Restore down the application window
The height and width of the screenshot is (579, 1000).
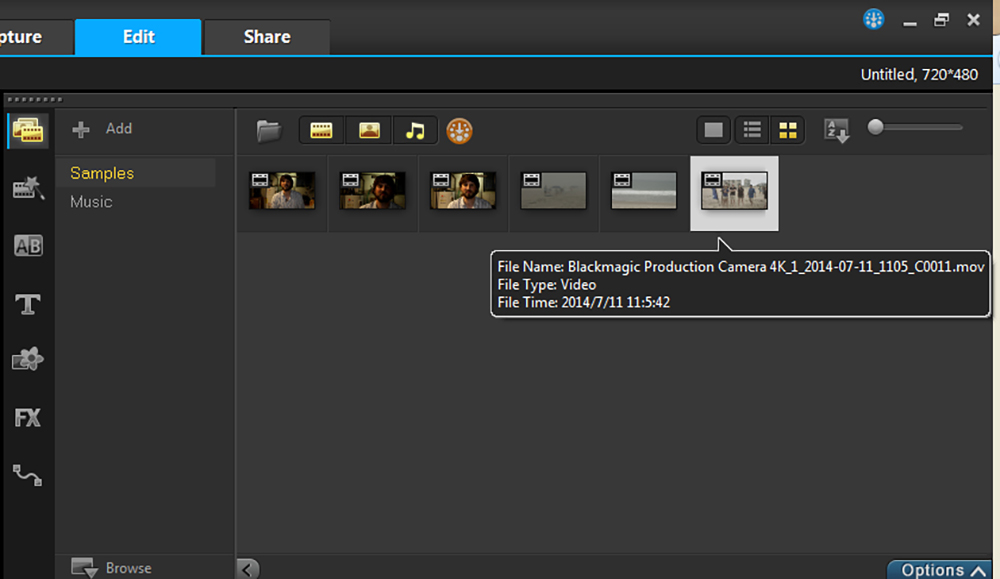click(941, 20)
